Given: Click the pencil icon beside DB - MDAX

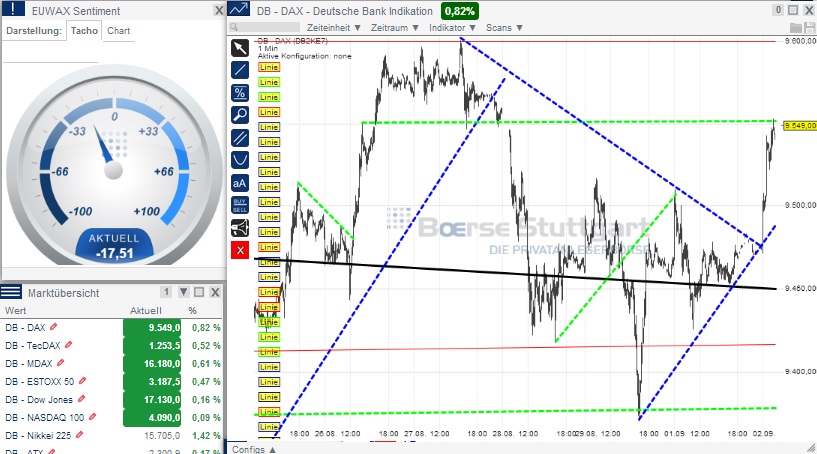Looking at the screenshot, I should click(x=60, y=363).
